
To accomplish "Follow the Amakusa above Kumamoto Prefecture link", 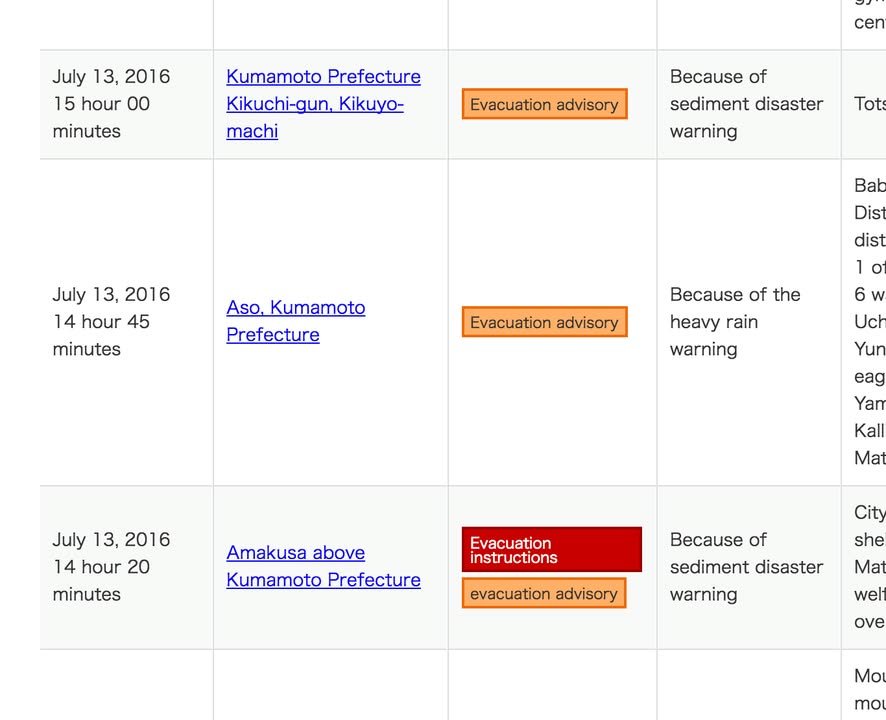I will click(323, 566).
